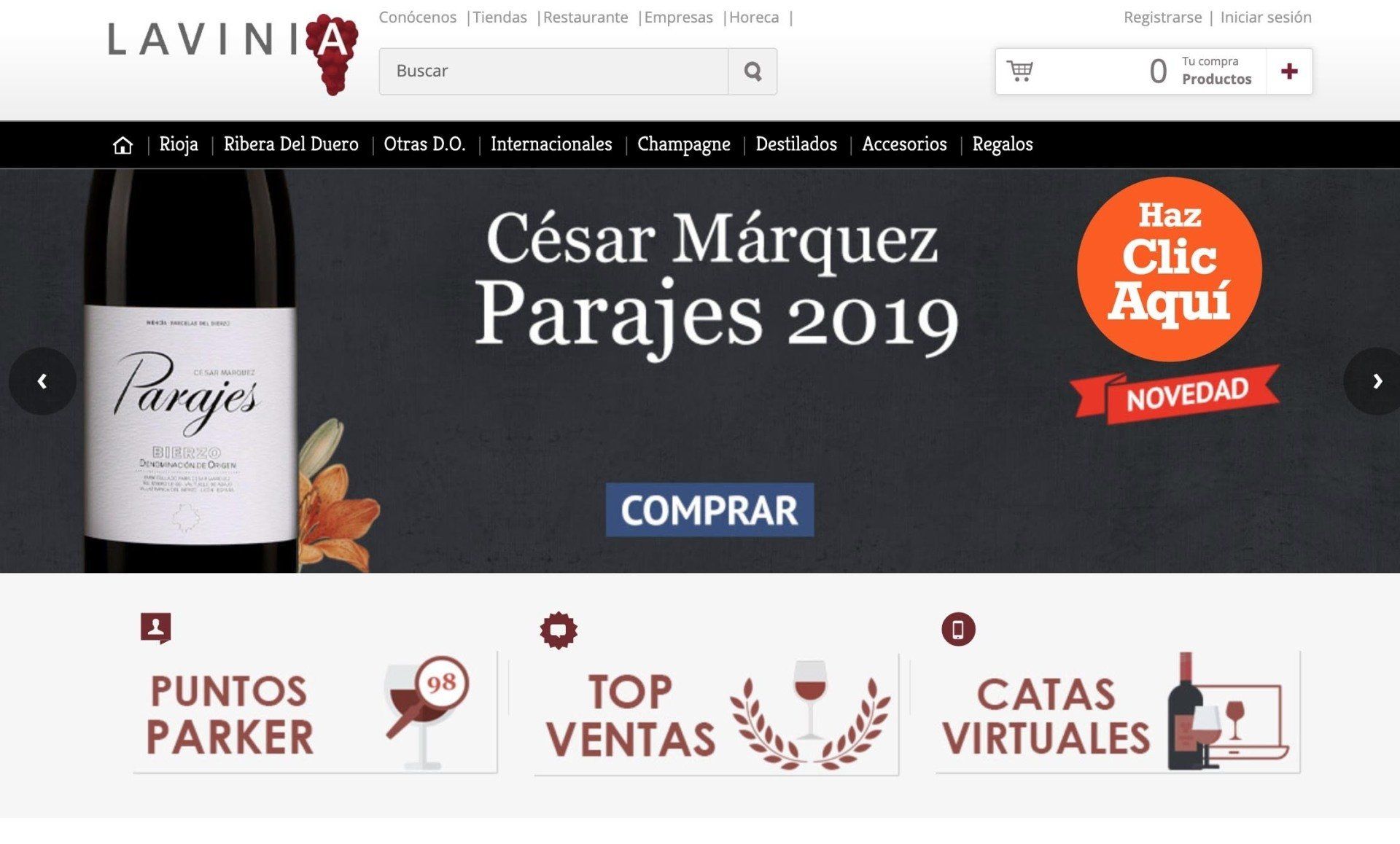Open the Iniciar sesión link
Viewport: 1400px width, 844px height.
pos(1266,17)
